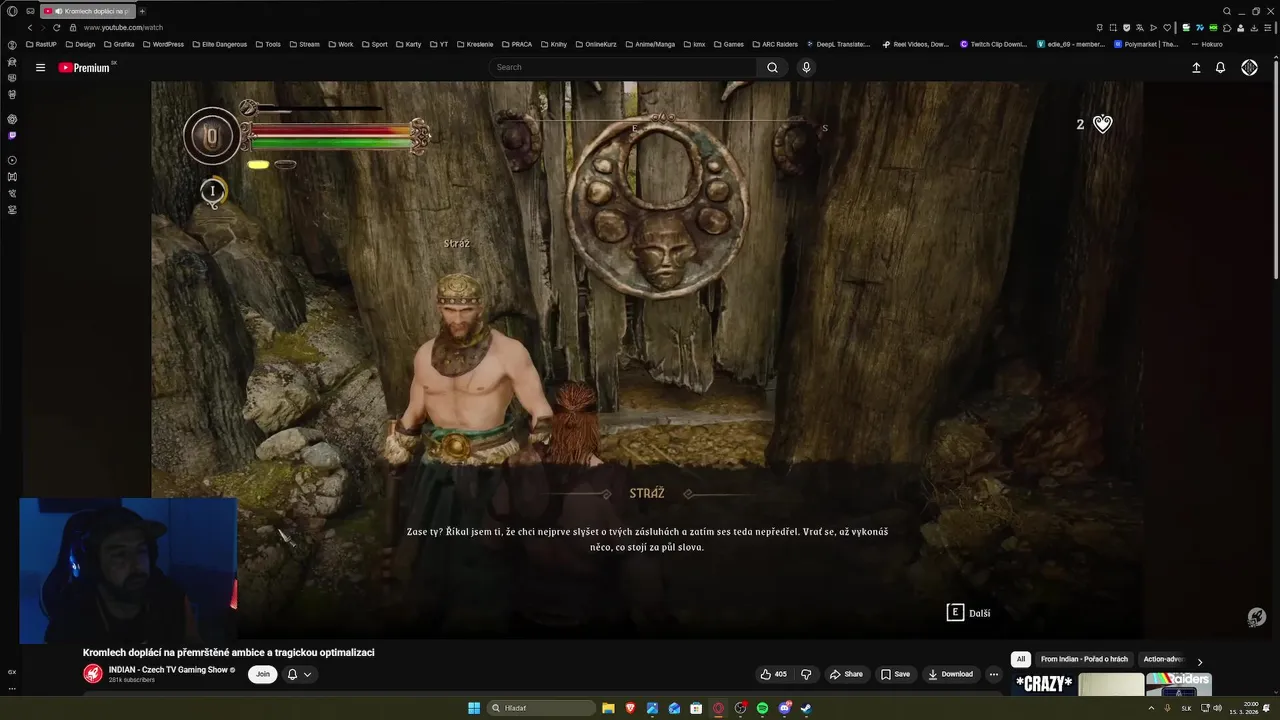Open the YouTube create/upload icon
The height and width of the screenshot is (720, 1280).
(x=1196, y=67)
